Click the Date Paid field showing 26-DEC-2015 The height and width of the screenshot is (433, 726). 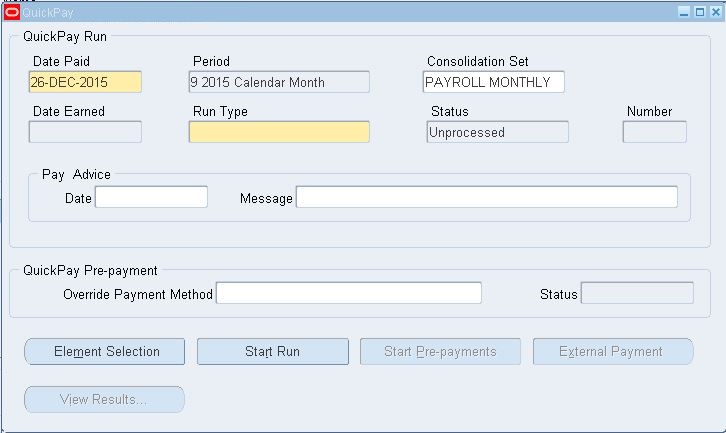[85, 82]
